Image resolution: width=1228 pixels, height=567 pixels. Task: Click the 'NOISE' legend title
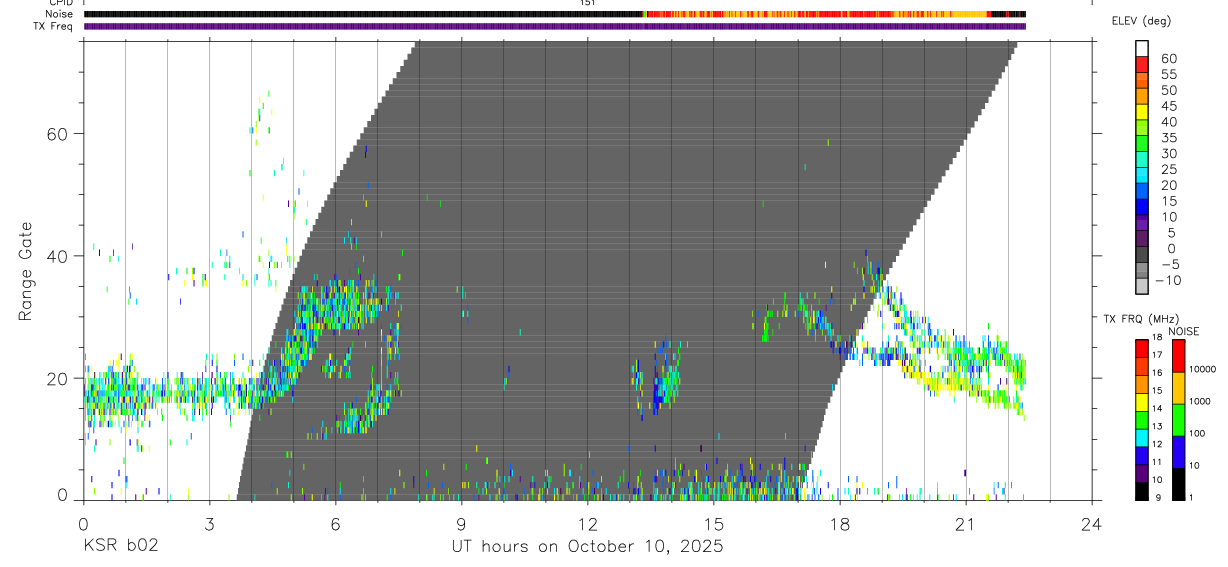click(x=1183, y=331)
